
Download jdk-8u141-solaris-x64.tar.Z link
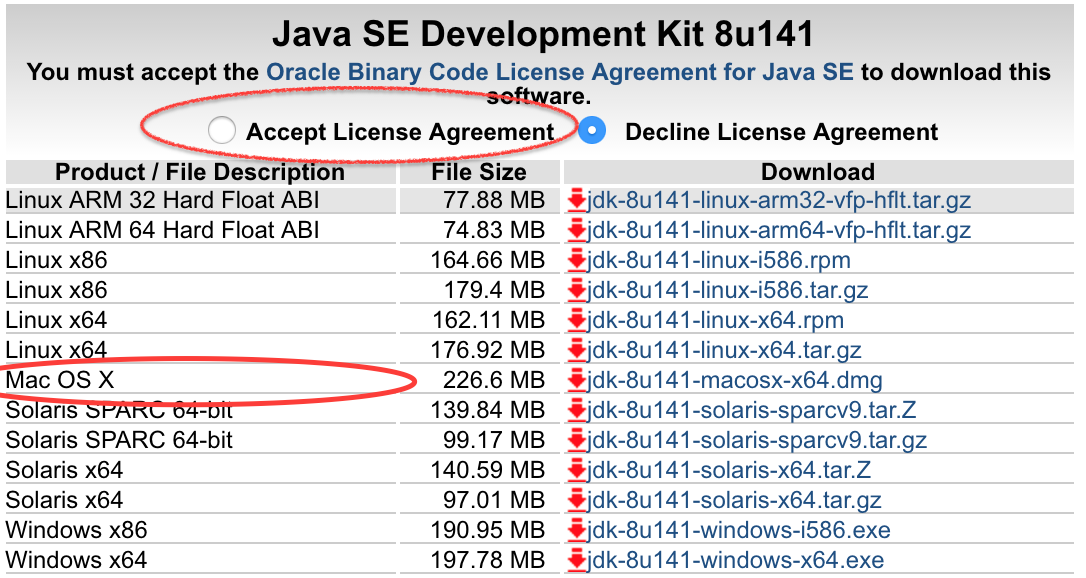tap(729, 470)
